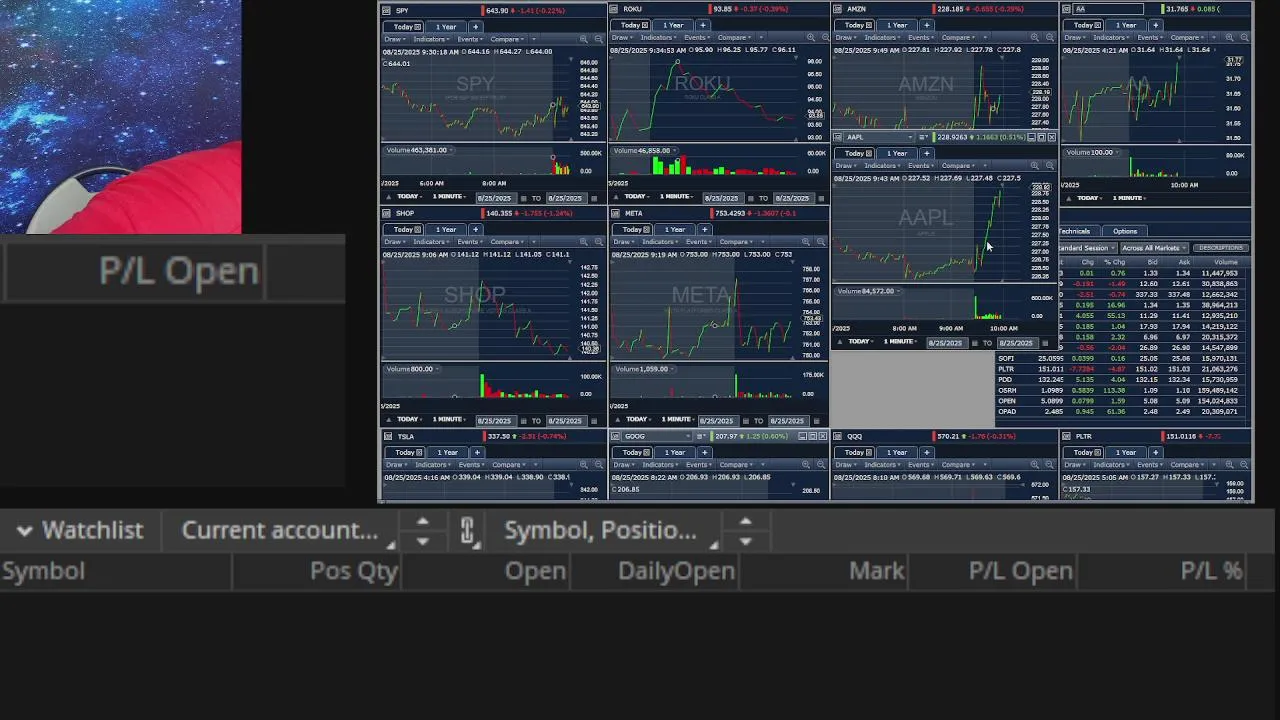This screenshot has height=720, width=1280.
Task: Select SPY 1 Year tab
Action: click(445, 26)
